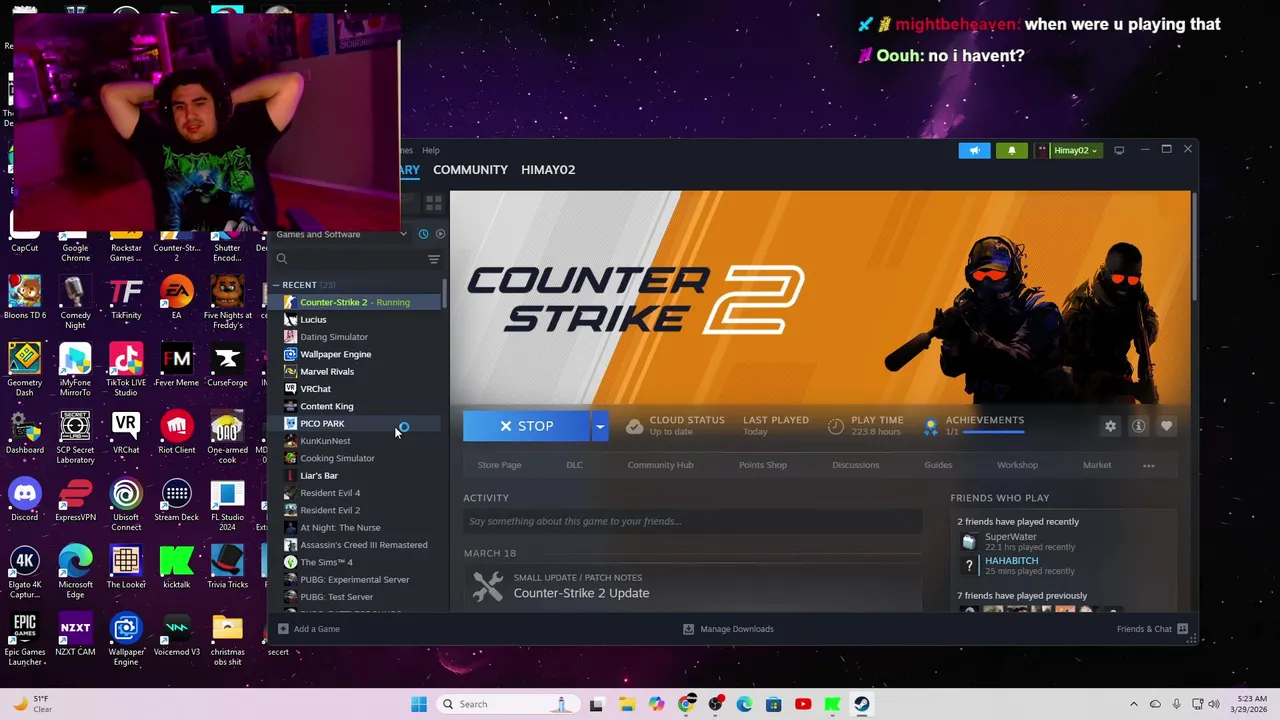Viewport: 1280px width, 720px height.
Task: Open the Discord desktop shortcut
Action: coord(25,500)
